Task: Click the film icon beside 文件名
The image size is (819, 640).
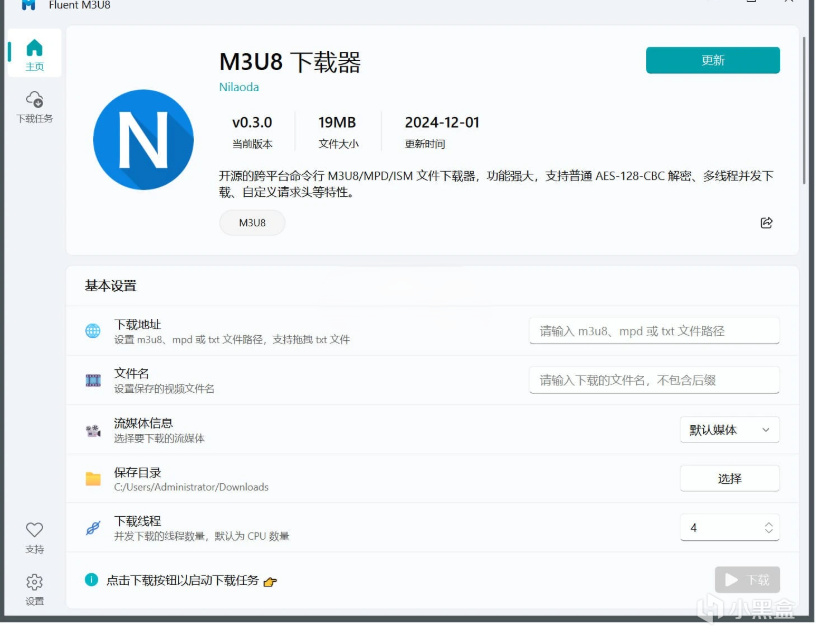Action: (93, 380)
